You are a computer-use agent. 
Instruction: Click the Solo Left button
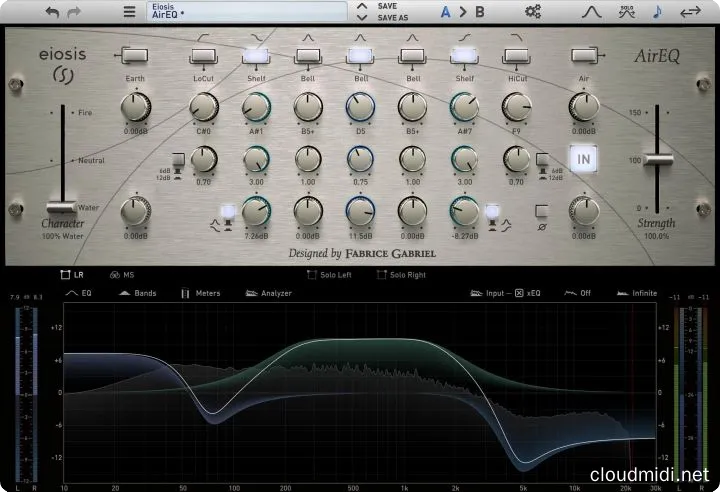pos(331,273)
